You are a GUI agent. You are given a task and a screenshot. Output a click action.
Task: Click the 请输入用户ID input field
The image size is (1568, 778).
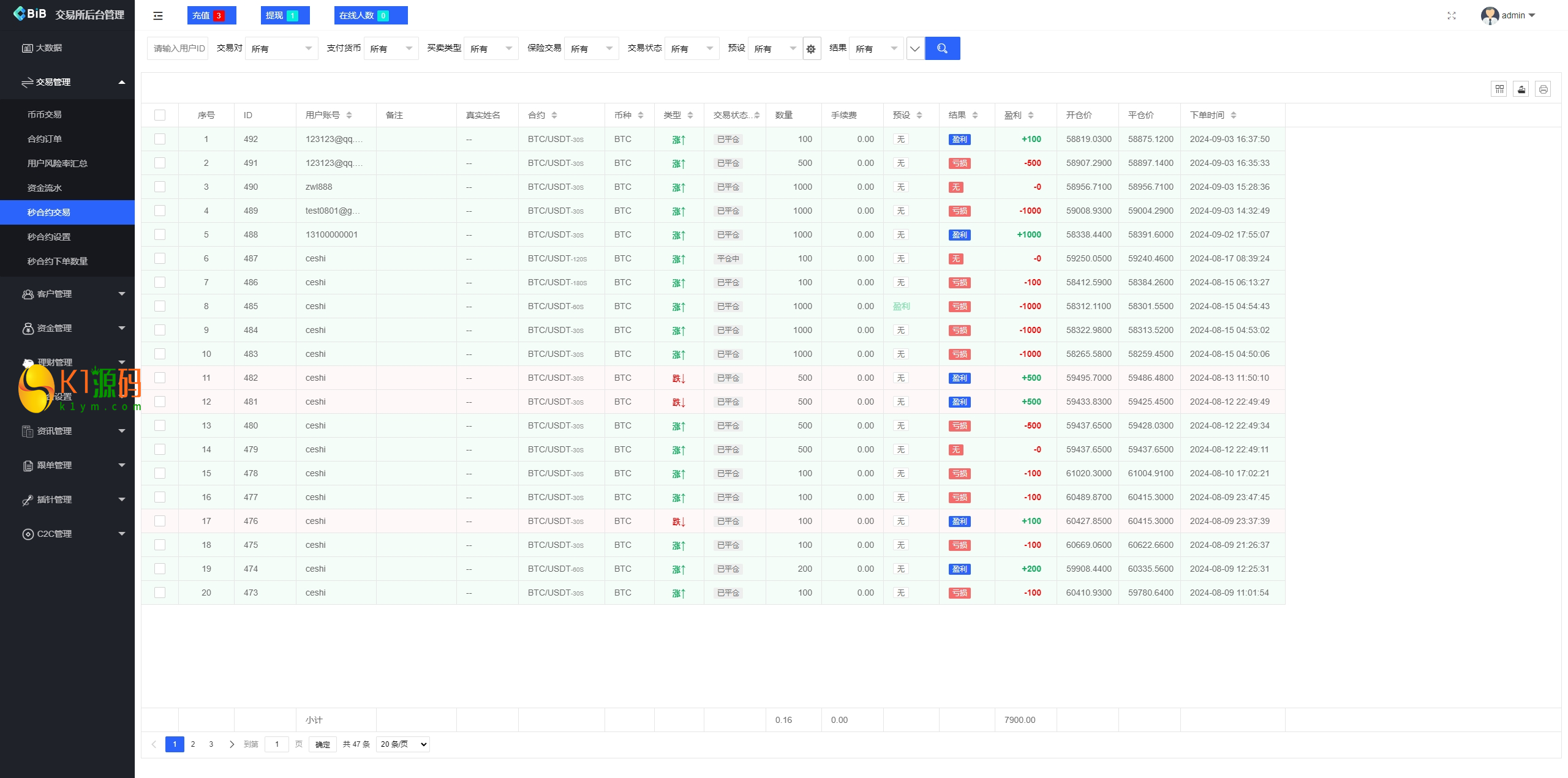coord(178,49)
